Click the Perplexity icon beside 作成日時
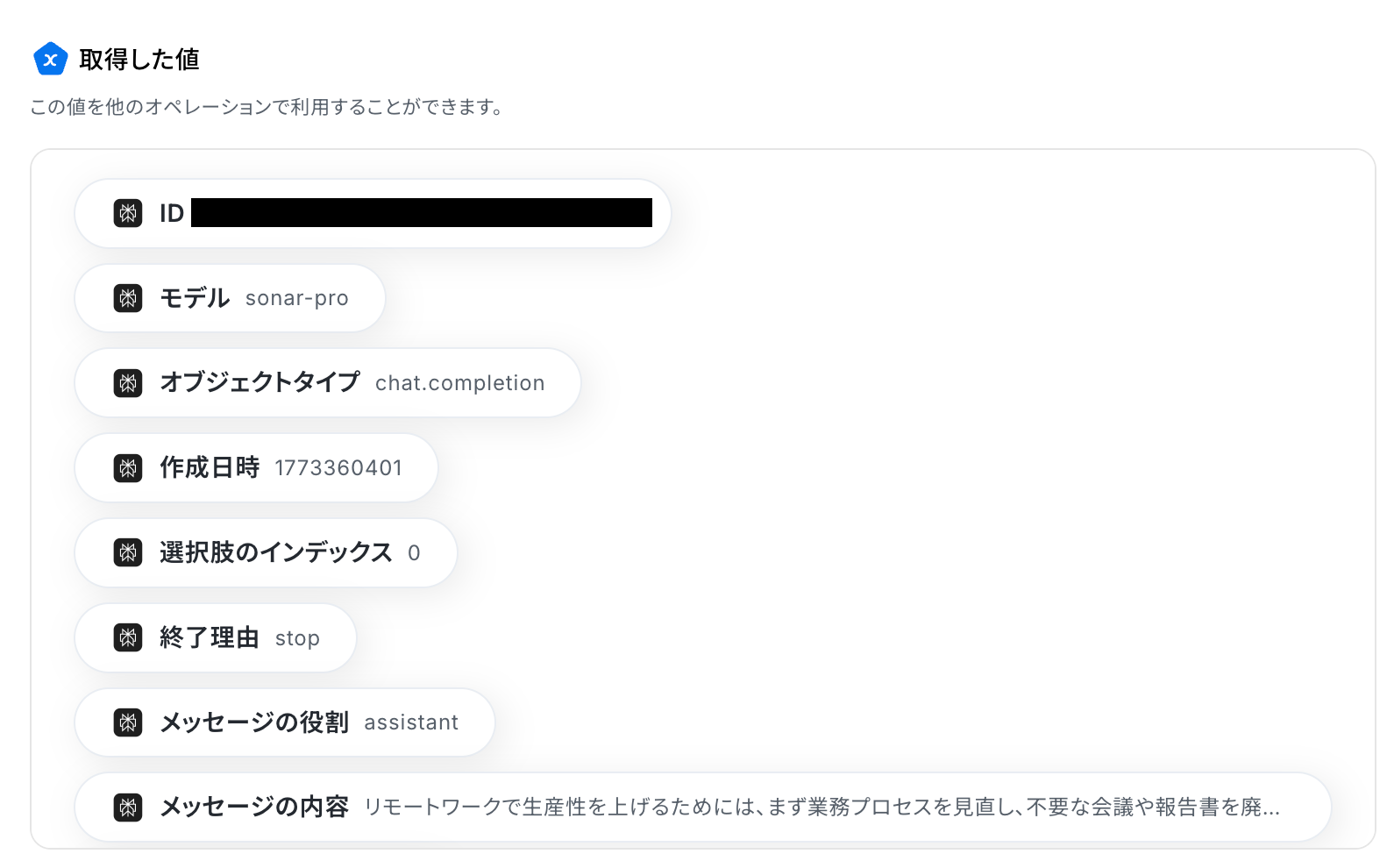1394x868 pixels. (128, 468)
